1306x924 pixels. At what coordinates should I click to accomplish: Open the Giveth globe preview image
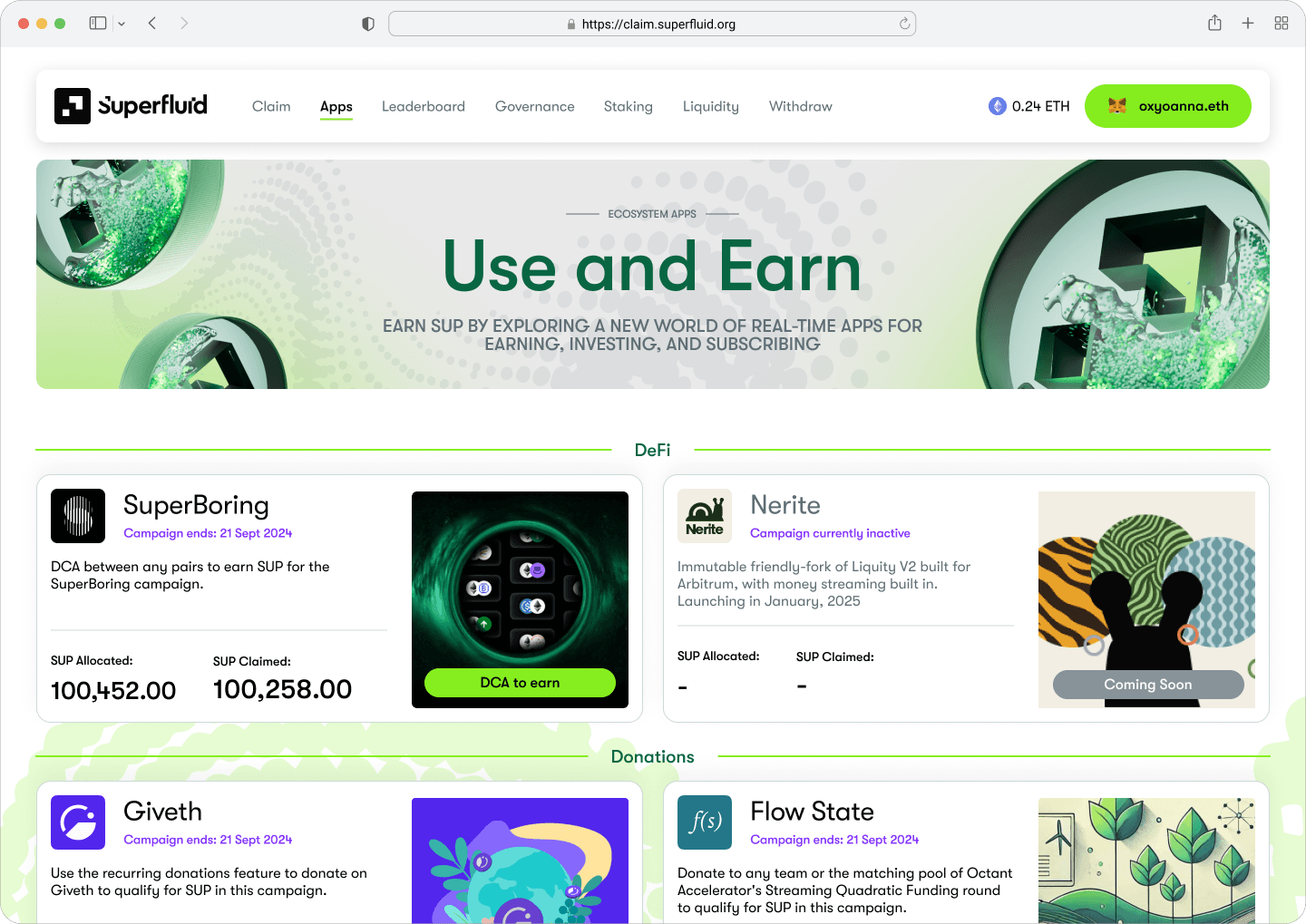pyautogui.click(x=520, y=861)
